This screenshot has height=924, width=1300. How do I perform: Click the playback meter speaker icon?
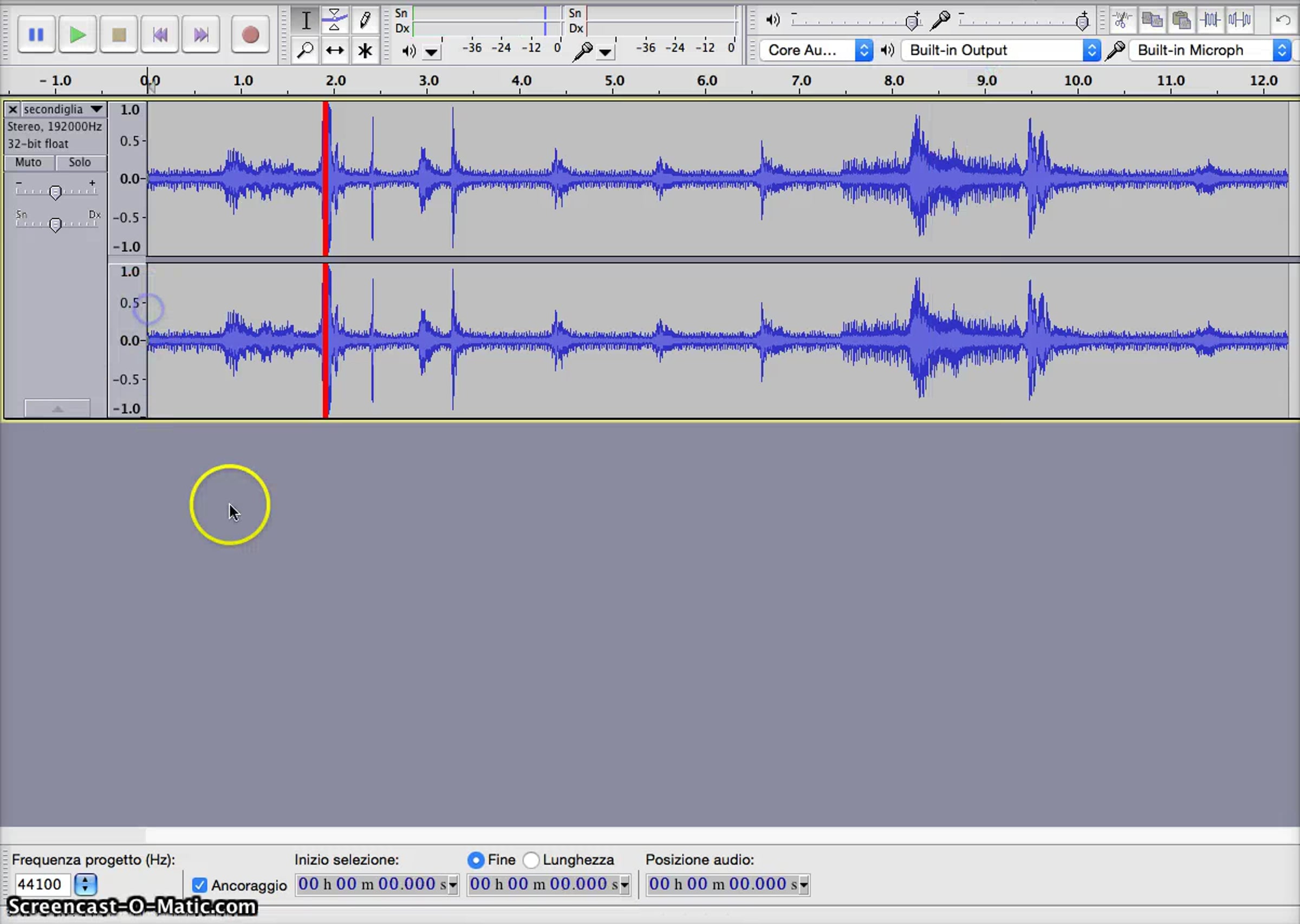[x=408, y=51]
